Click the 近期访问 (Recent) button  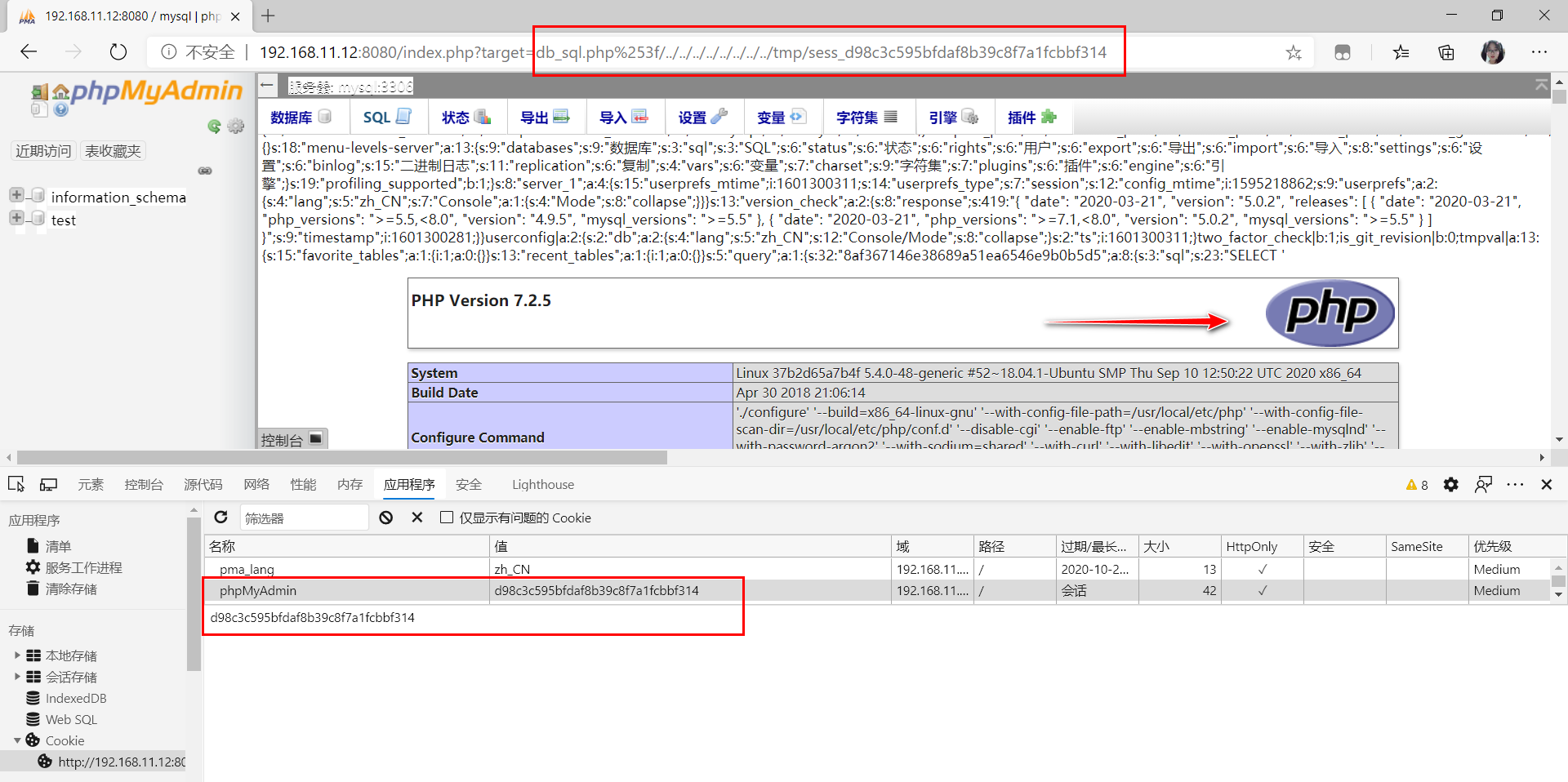pos(43,151)
